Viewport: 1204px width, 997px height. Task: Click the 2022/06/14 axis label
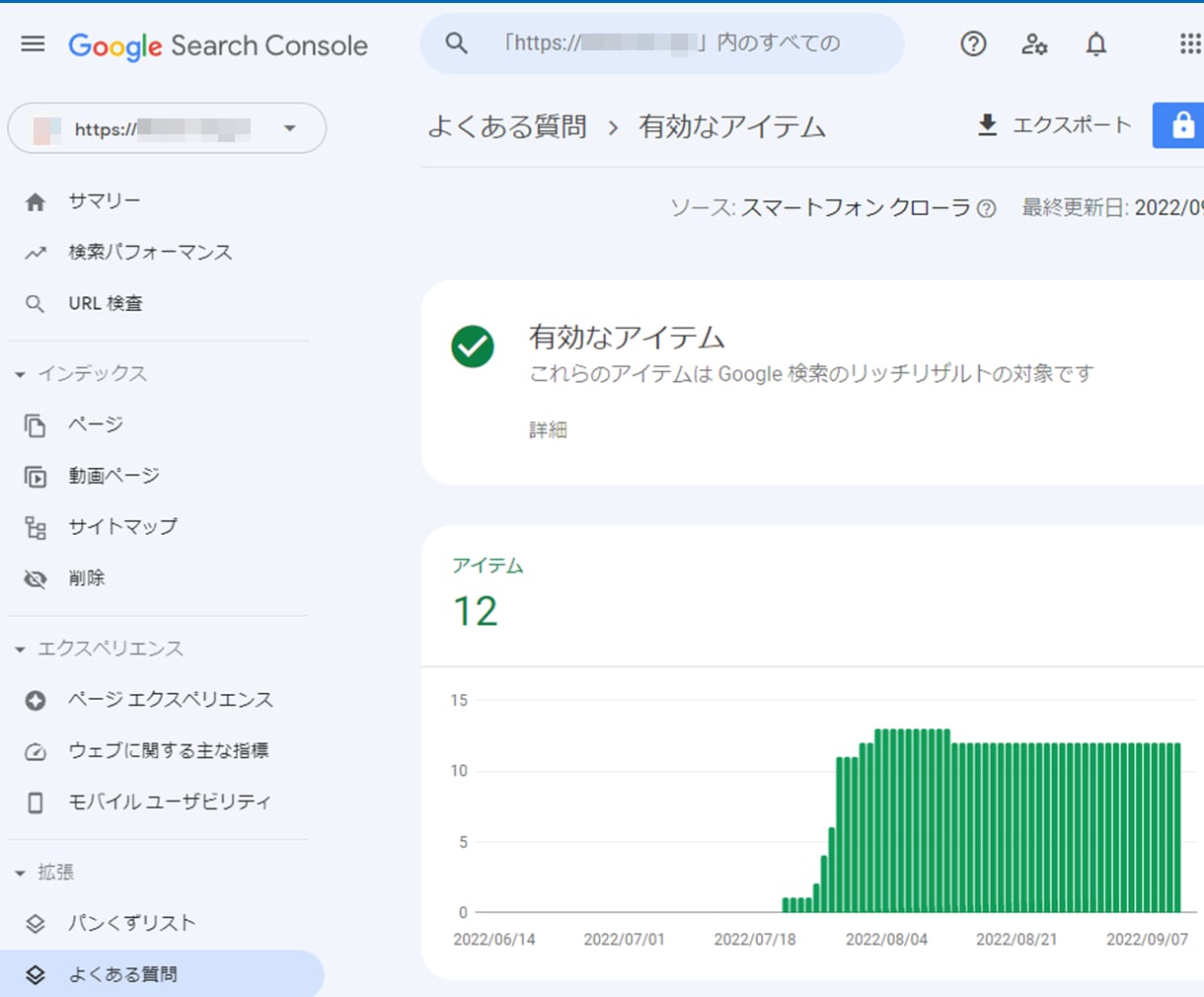point(494,940)
